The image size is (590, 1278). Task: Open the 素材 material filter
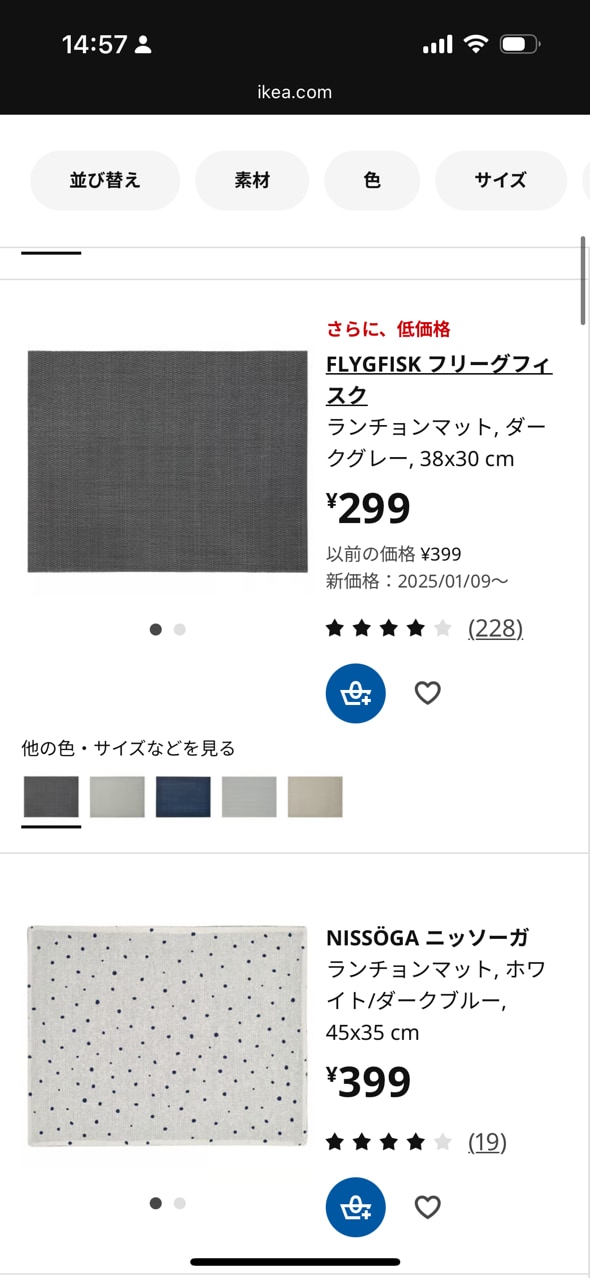coord(252,180)
